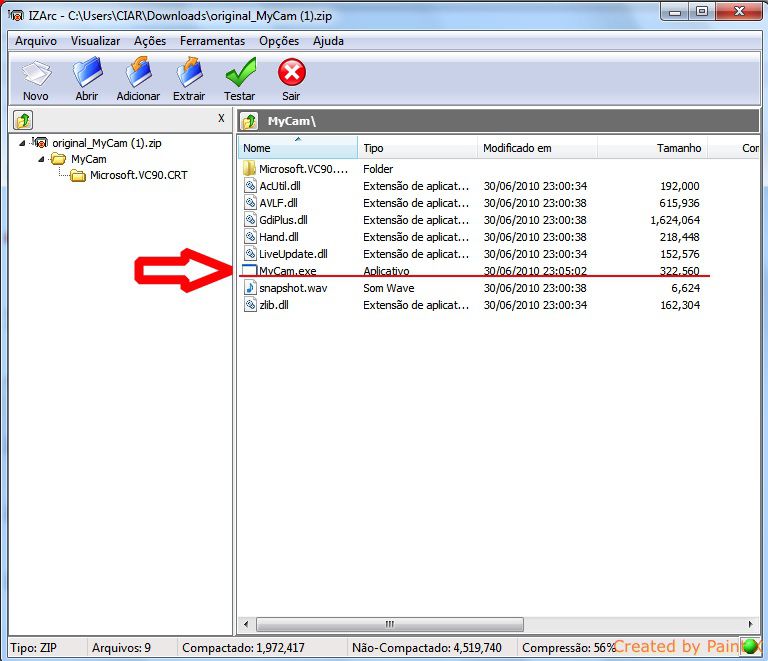Select the snapshot.wav sound file
Screen dimensions: 768x661
(x=294, y=288)
